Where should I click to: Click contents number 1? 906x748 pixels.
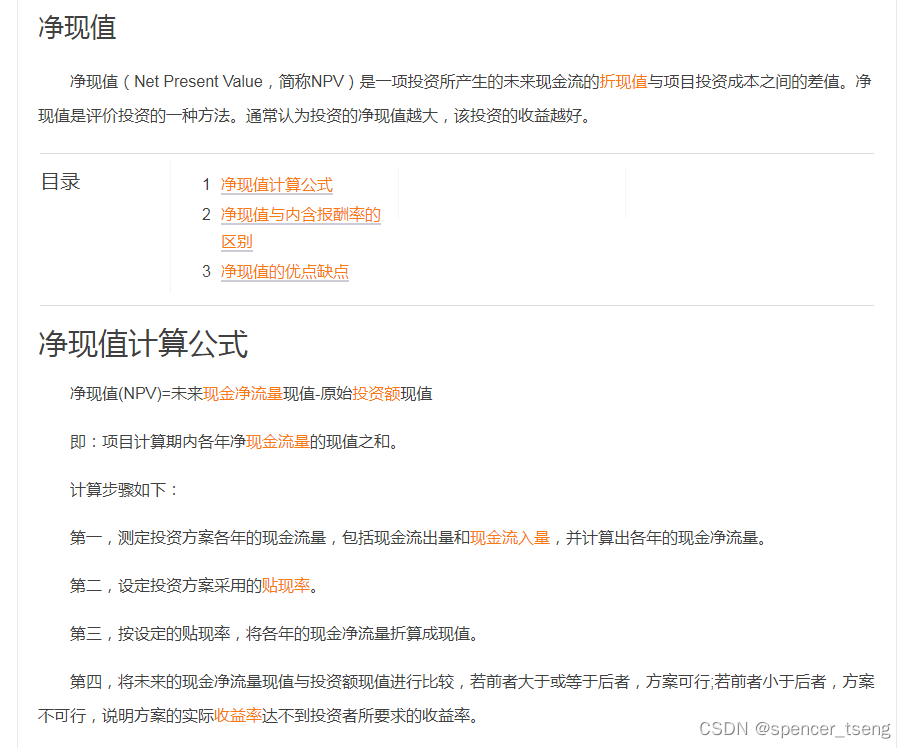[206, 185]
